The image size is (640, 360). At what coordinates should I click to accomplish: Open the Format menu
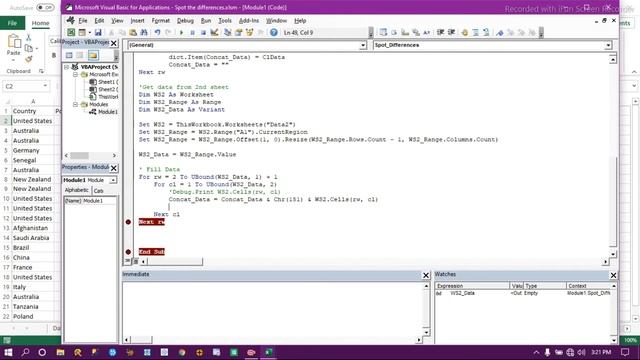pyautogui.click(x=160, y=20)
